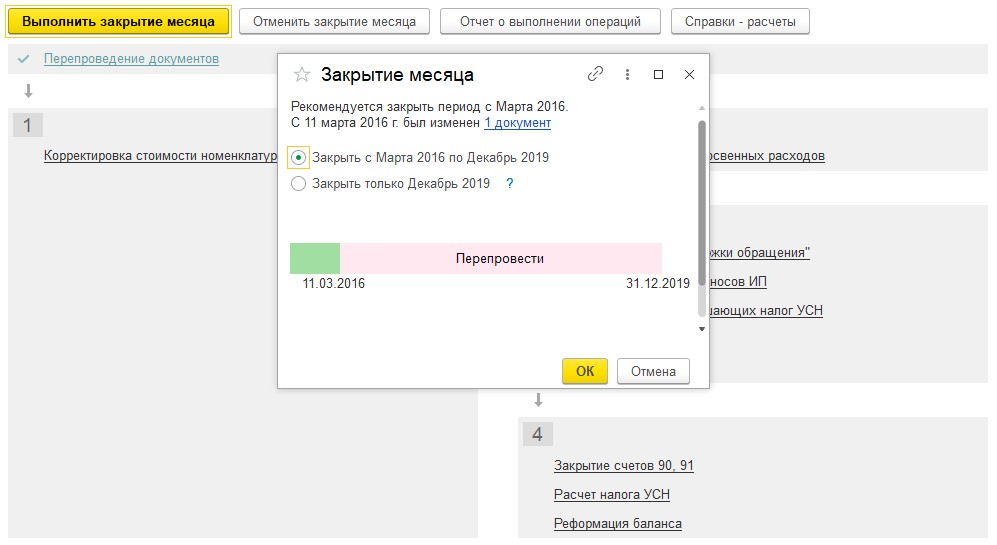
Task: Click the pink Перепровести timeline segment
Action: tap(500, 258)
